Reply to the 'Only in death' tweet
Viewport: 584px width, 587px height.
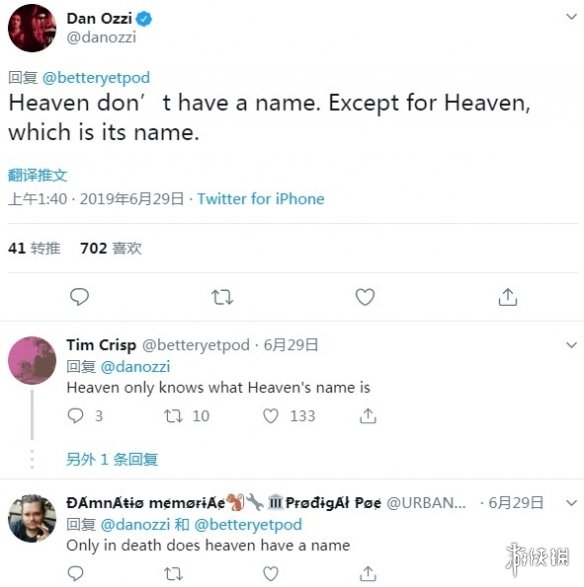75,573
